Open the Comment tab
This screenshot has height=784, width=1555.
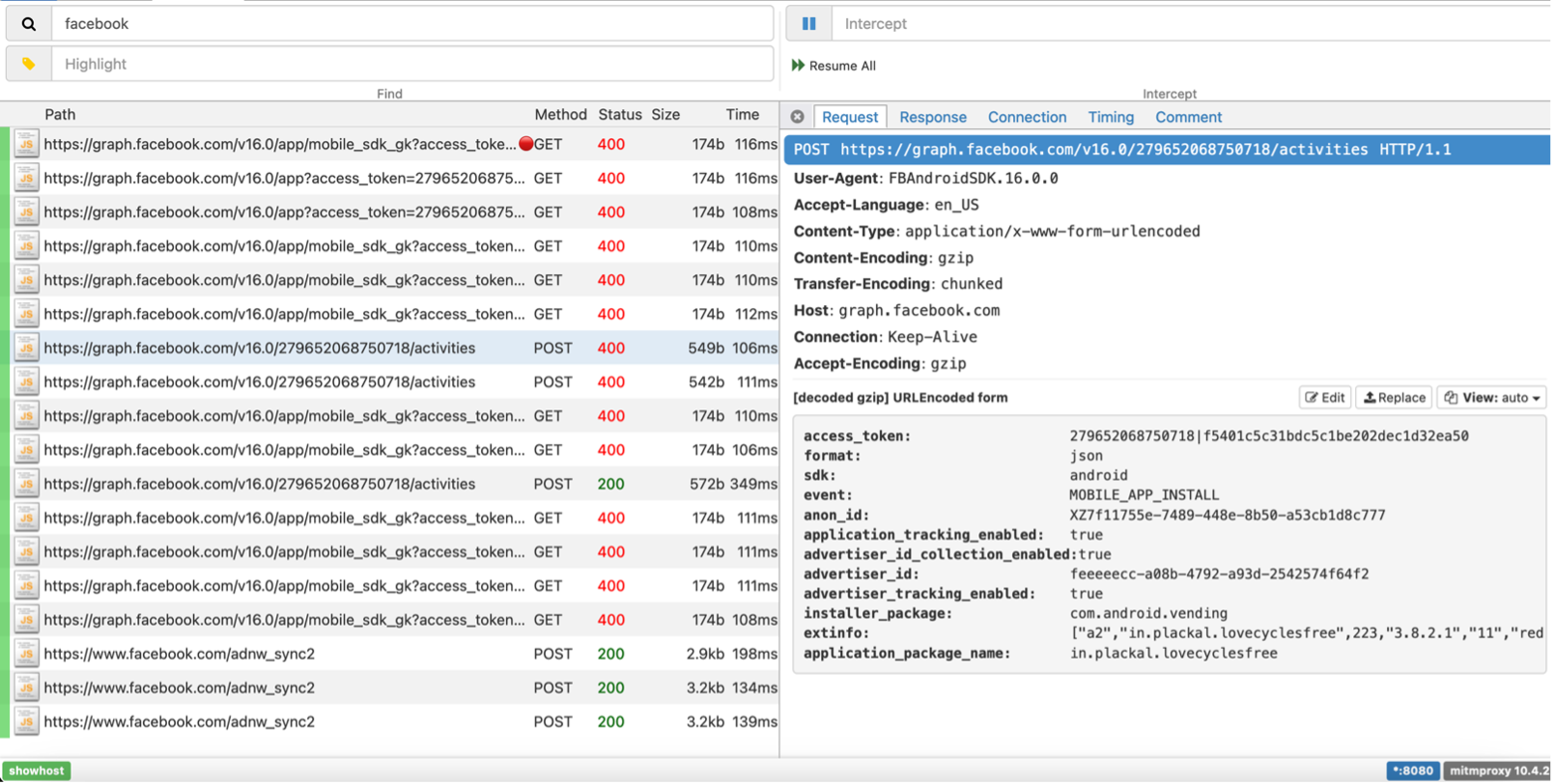pyautogui.click(x=1188, y=117)
